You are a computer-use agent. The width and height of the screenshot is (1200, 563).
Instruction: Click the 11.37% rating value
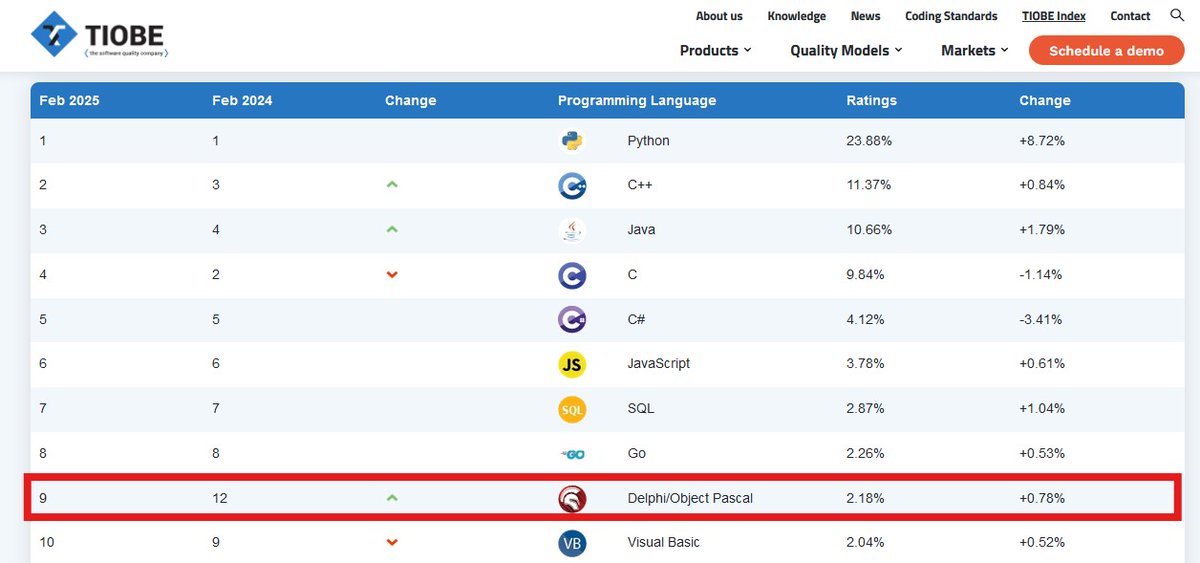pos(869,185)
